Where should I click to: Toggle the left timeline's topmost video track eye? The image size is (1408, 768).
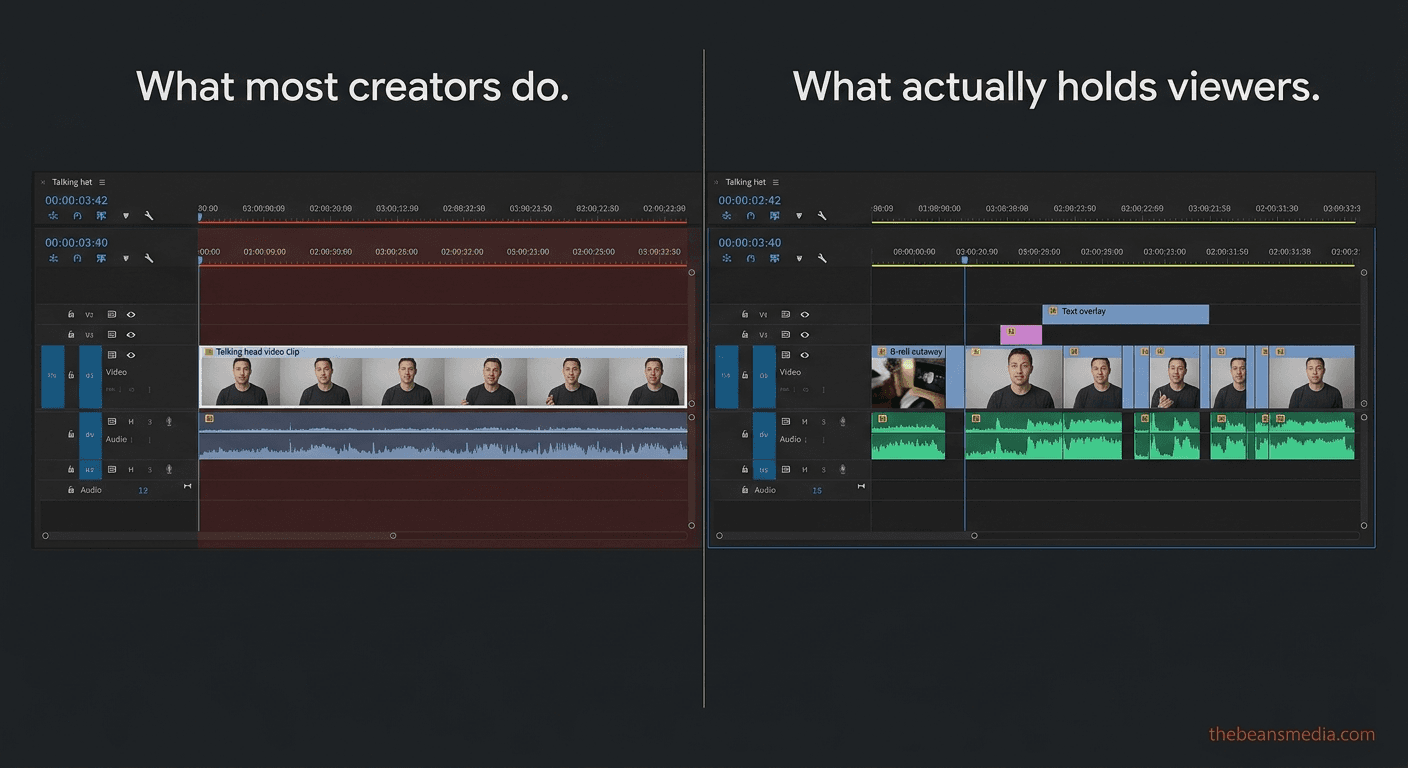[x=131, y=314]
